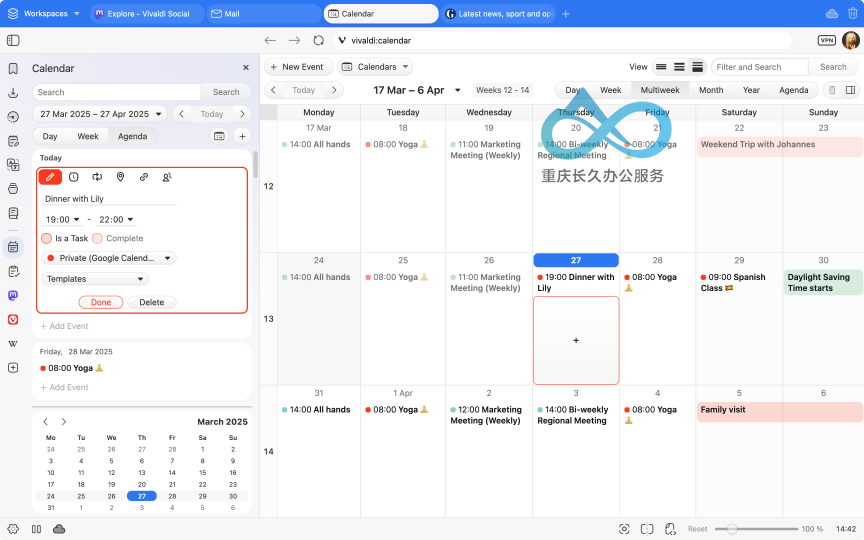The height and width of the screenshot is (540, 864).
Task: Delete the Dinner with Lily event
Action: coord(152,302)
